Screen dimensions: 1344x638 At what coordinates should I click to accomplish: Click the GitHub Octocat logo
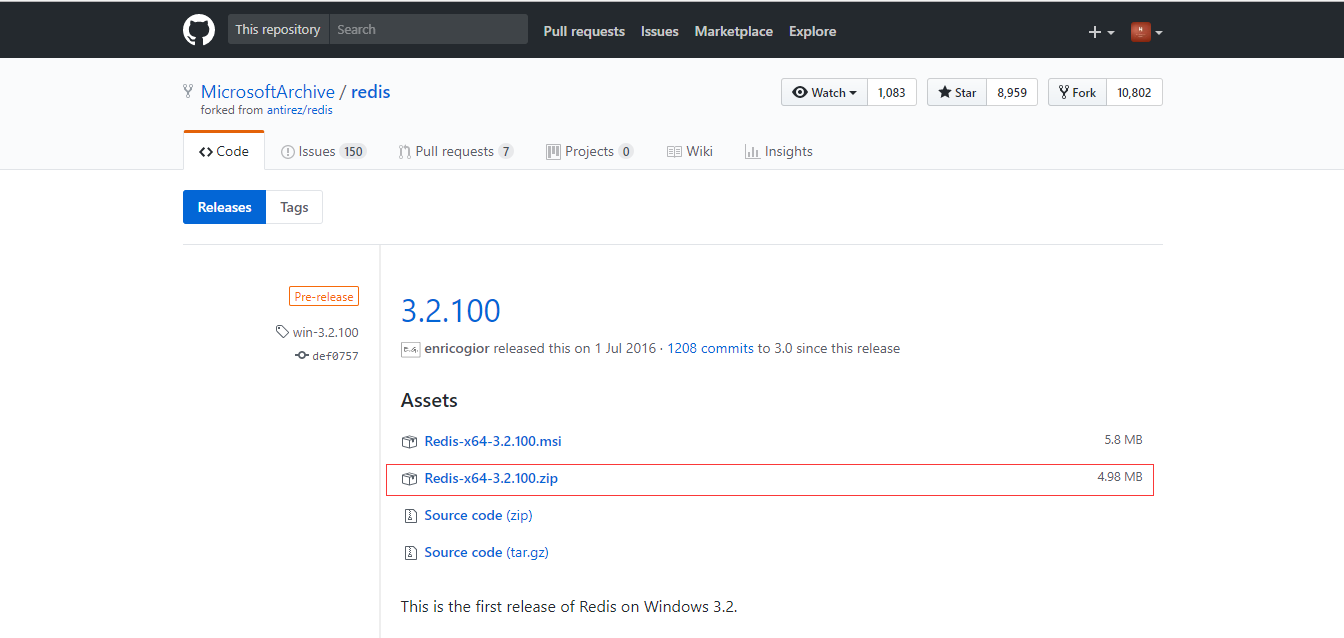[199, 31]
